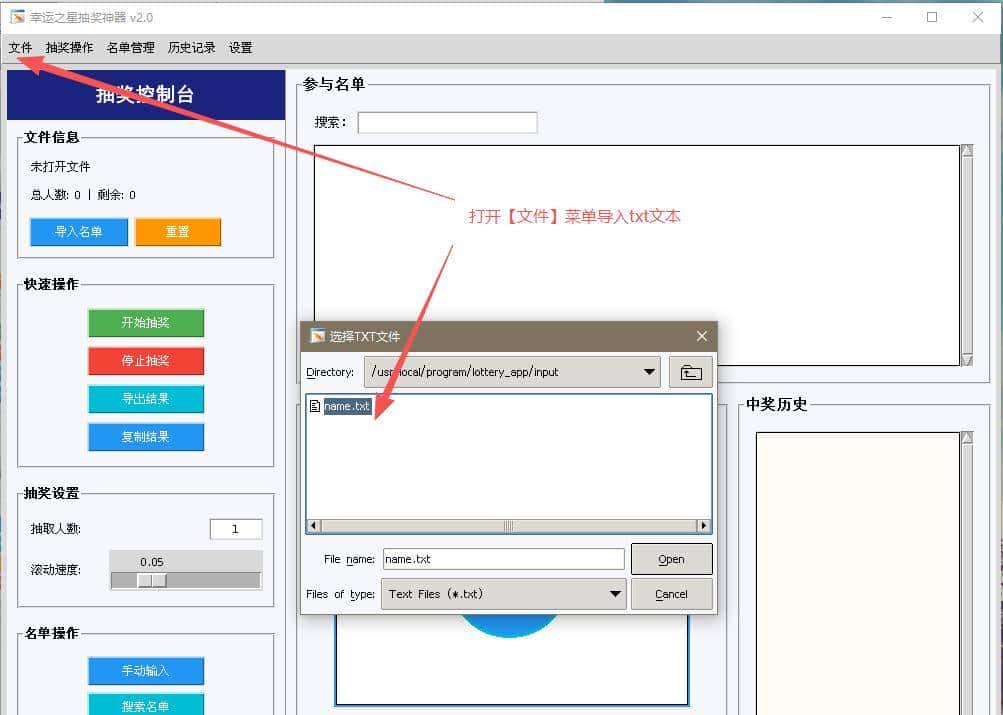Viewport: 1003px width, 715px height.
Task: Open the 抽奖操作 menu
Action: pos(69,47)
